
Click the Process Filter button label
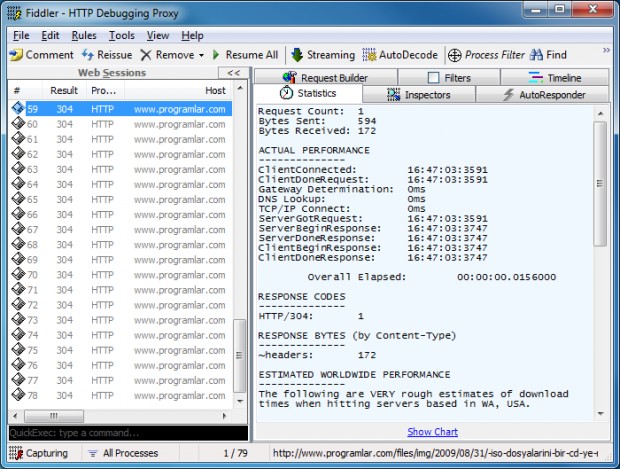point(495,55)
